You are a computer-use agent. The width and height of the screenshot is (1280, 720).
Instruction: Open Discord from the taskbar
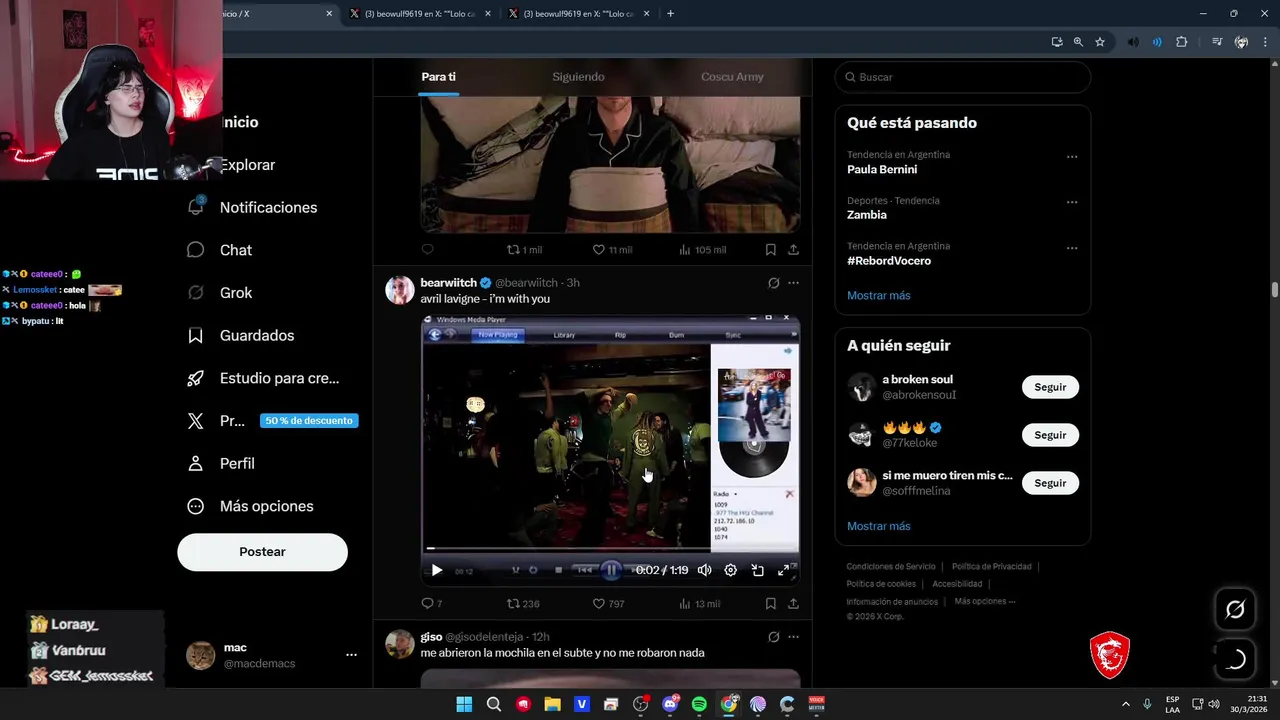[670, 704]
